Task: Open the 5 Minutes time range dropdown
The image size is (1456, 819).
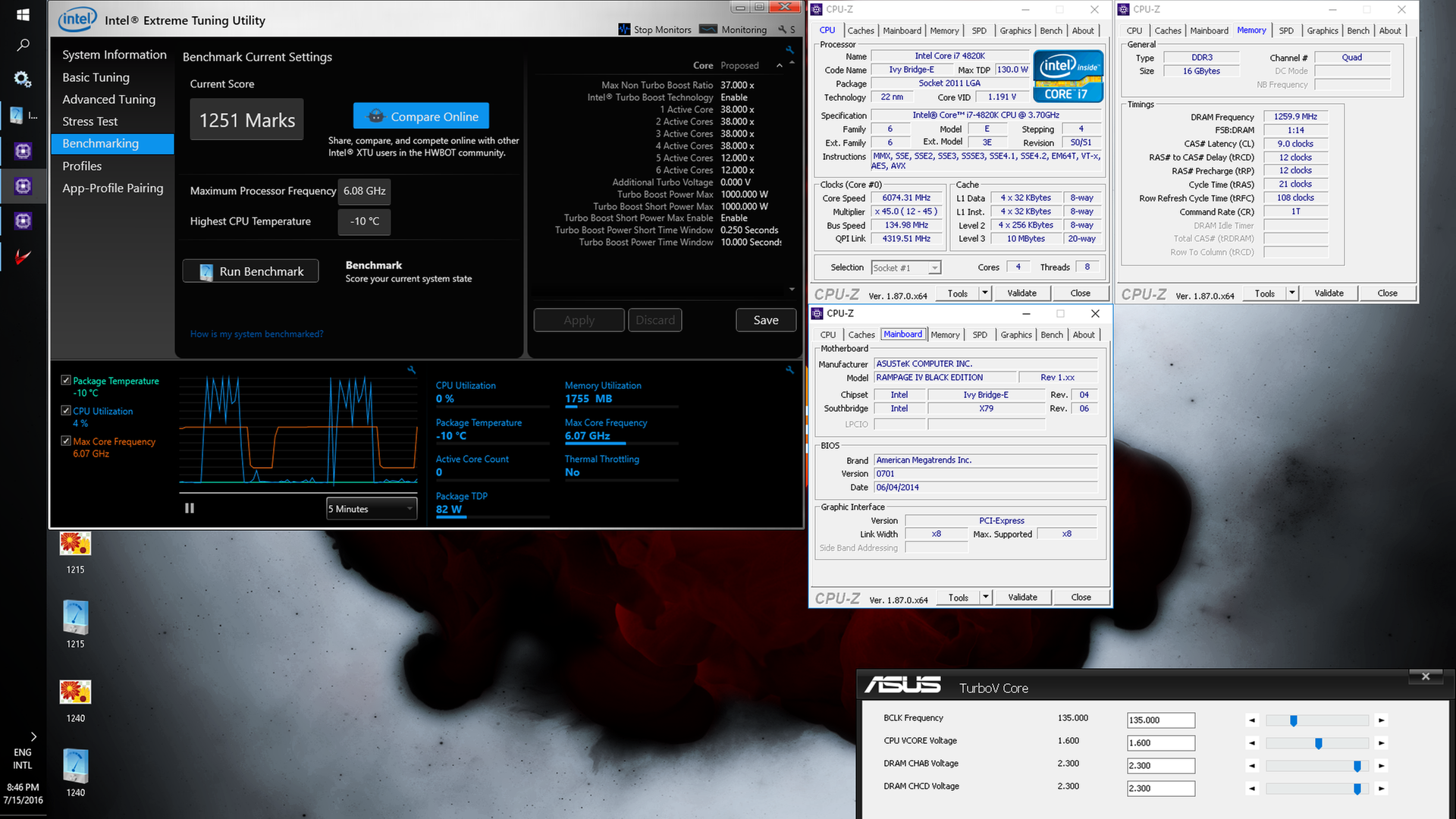Action: point(372,509)
